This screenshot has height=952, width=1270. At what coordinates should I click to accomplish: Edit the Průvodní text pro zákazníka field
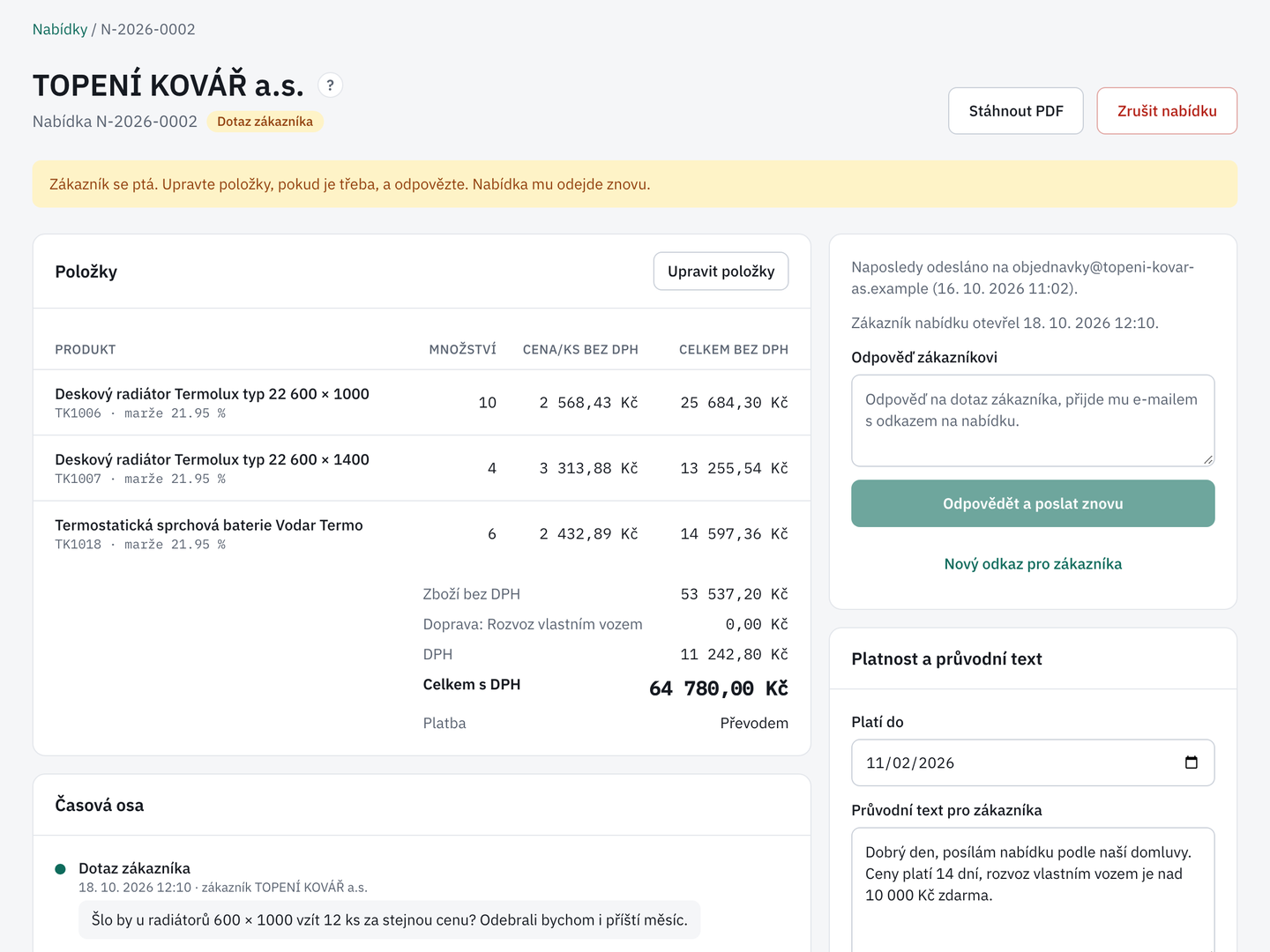[x=1033, y=889]
